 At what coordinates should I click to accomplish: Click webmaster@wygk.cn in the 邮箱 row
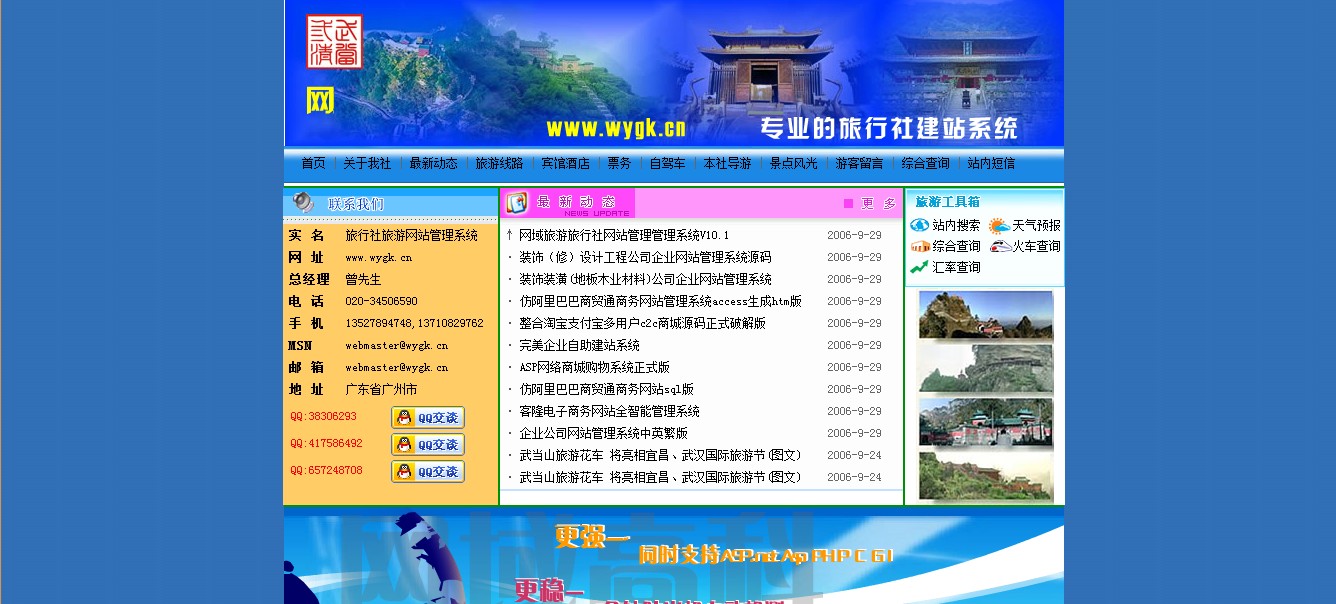tap(396, 367)
